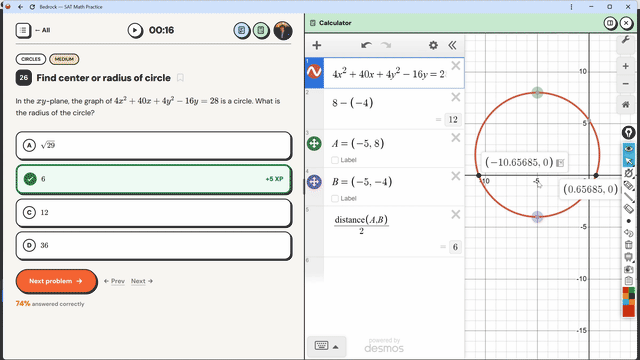Viewport: 640px width, 360px height.
Task: Select the highlighter annotation tool
Action: point(629,185)
